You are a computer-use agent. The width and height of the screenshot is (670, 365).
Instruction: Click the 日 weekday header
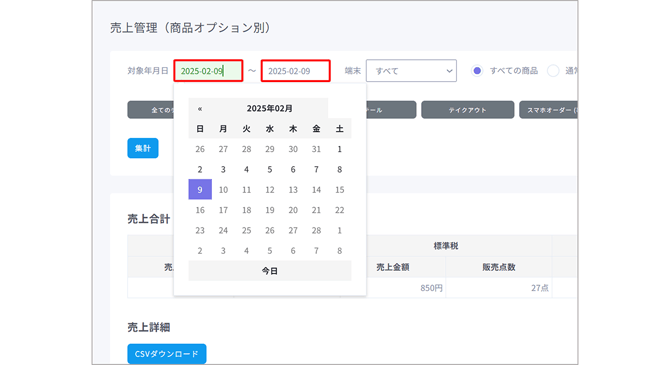coord(200,129)
